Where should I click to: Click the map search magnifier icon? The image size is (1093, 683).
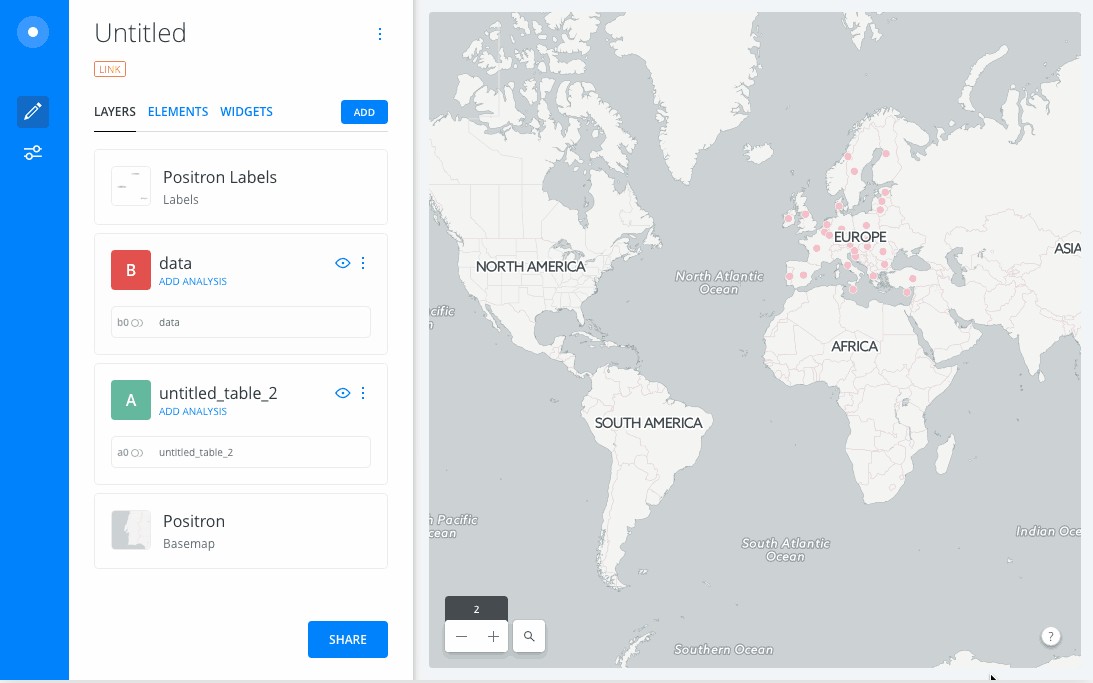point(529,636)
